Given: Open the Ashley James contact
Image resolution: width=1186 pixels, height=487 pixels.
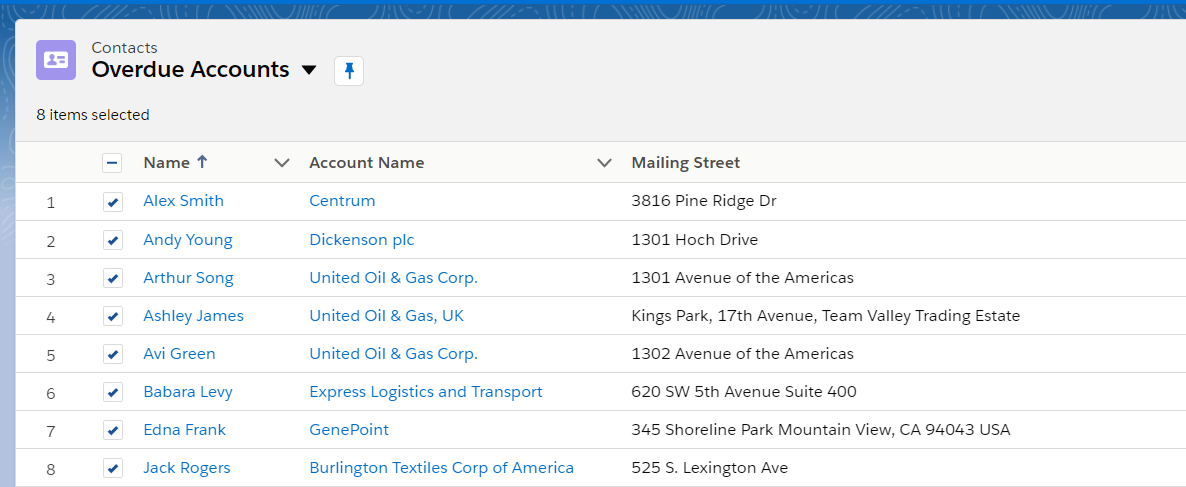Looking at the screenshot, I should 194,315.
